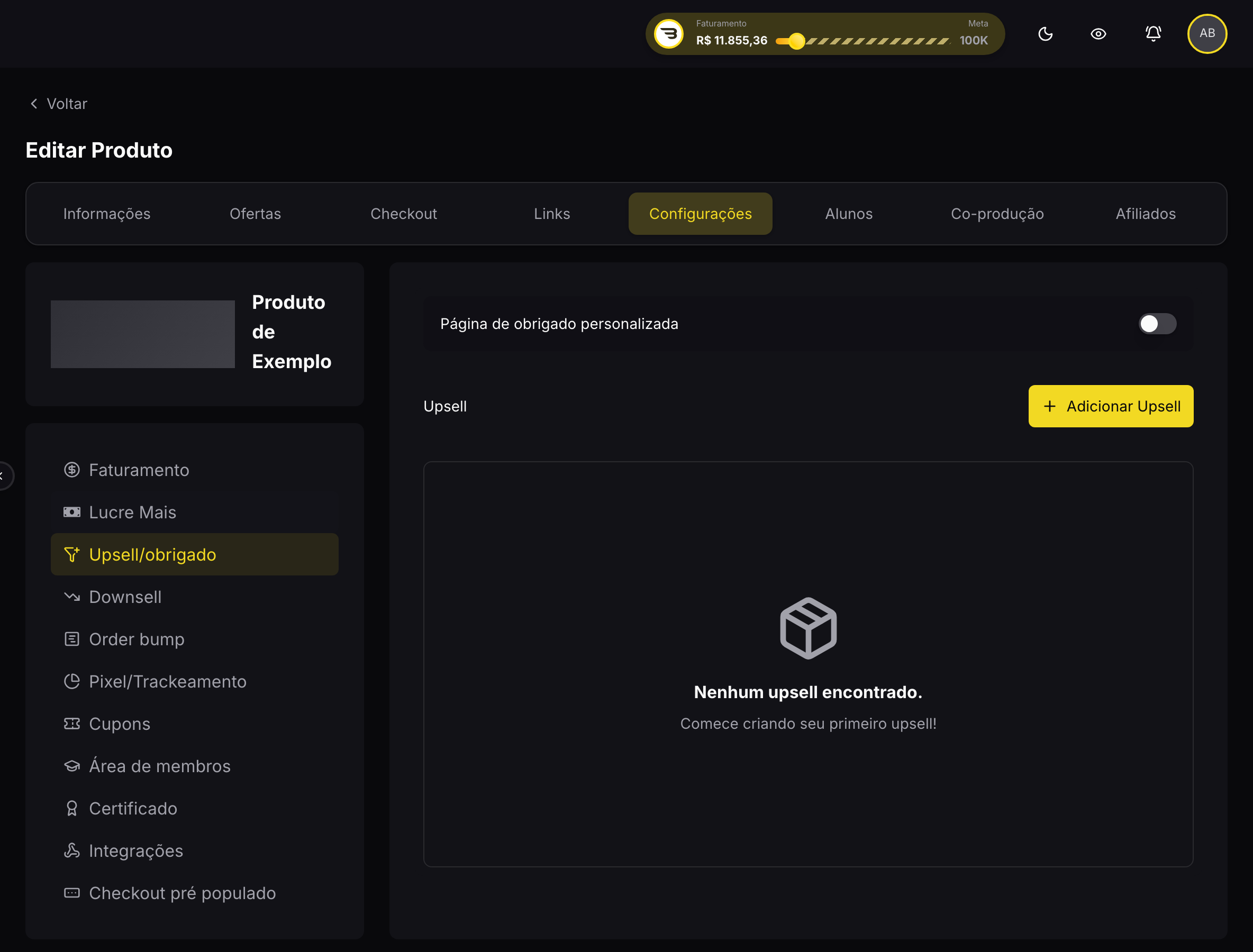Image resolution: width=1253 pixels, height=952 pixels.
Task: Switch theme with the moon icon
Action: [1046, 34]
